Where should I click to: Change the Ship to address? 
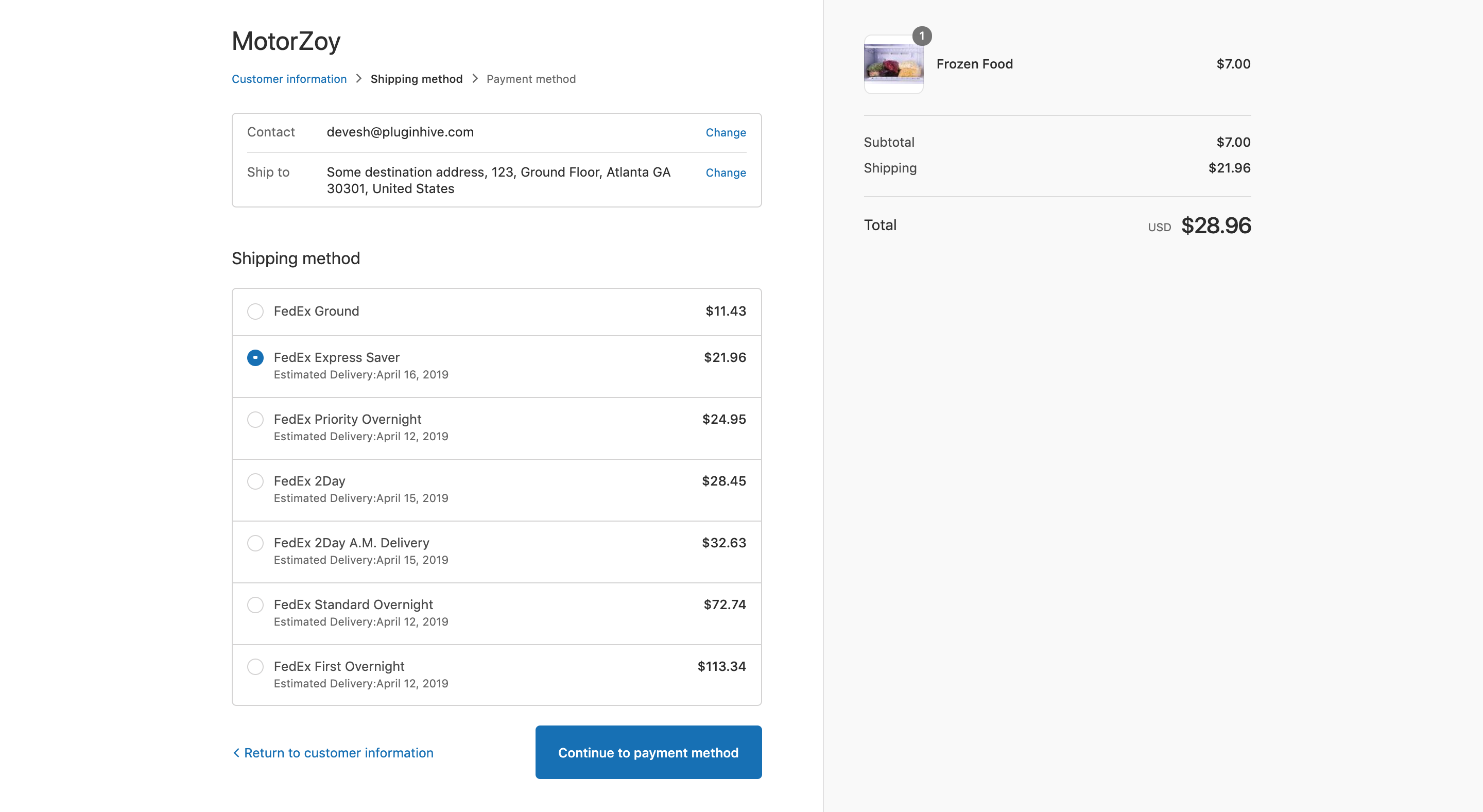coord(726,172)
